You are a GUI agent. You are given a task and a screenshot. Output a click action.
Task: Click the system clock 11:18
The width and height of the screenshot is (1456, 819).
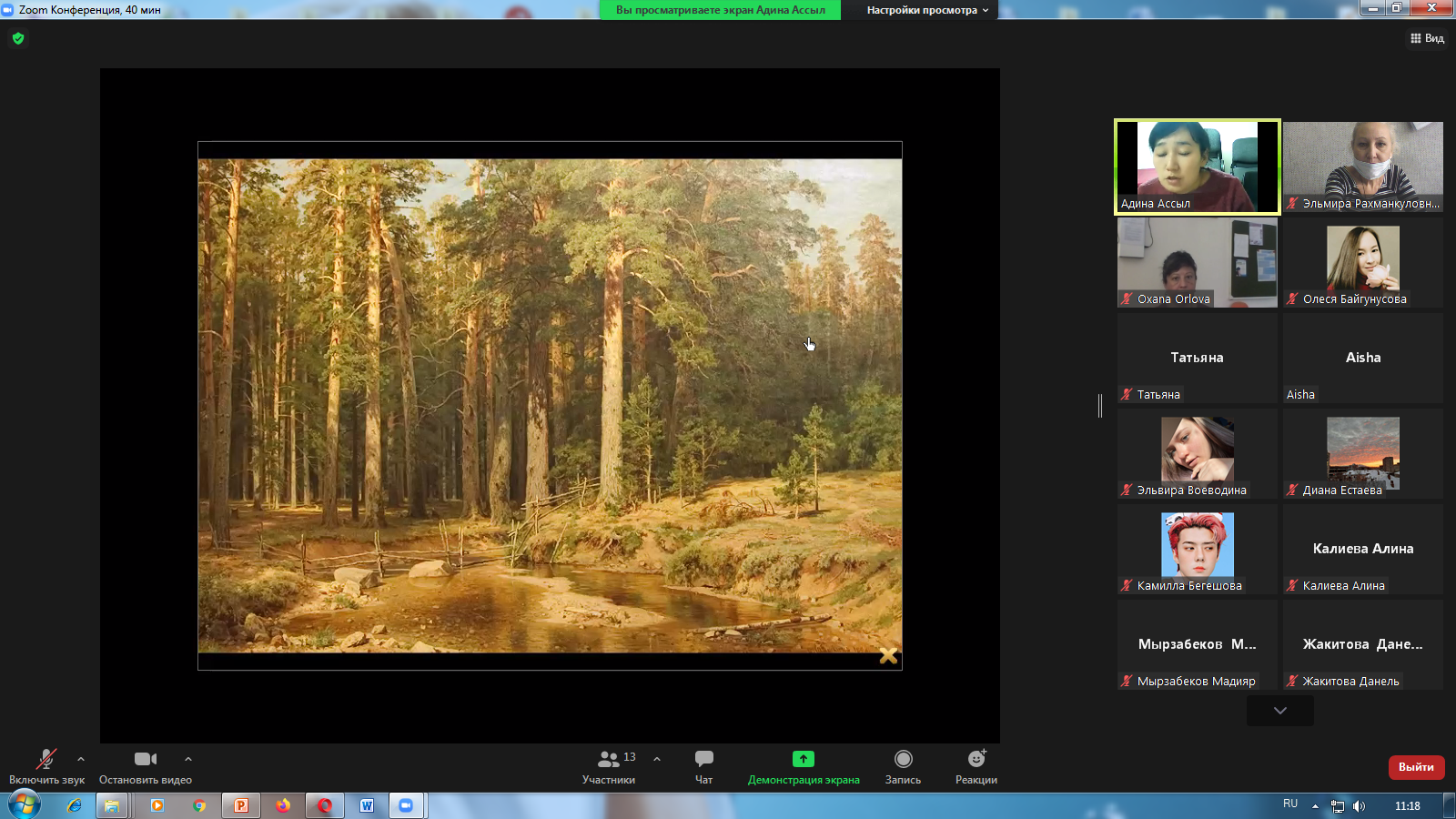[x=1408, y=806]
